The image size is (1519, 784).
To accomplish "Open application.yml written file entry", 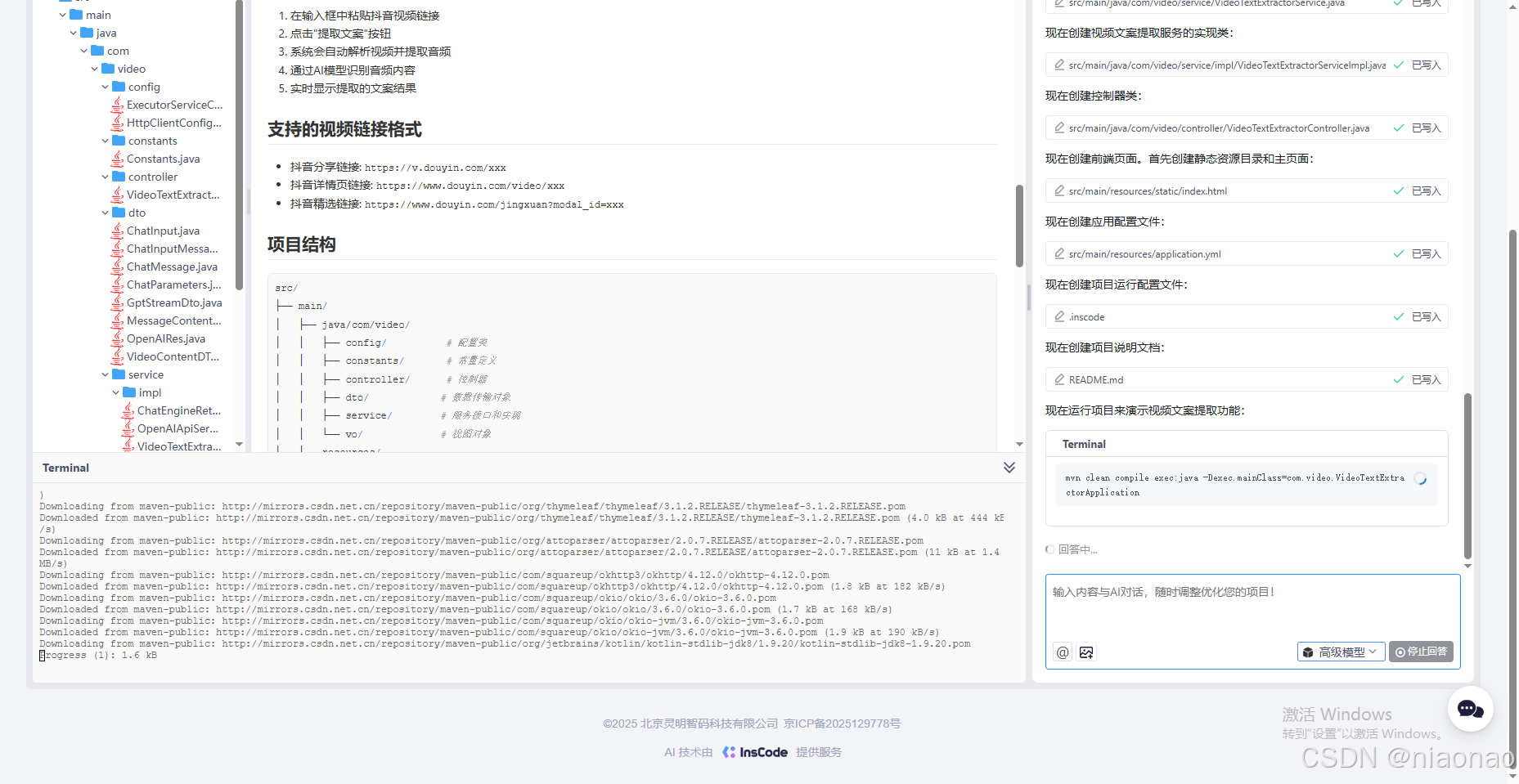I will 1247,254.
